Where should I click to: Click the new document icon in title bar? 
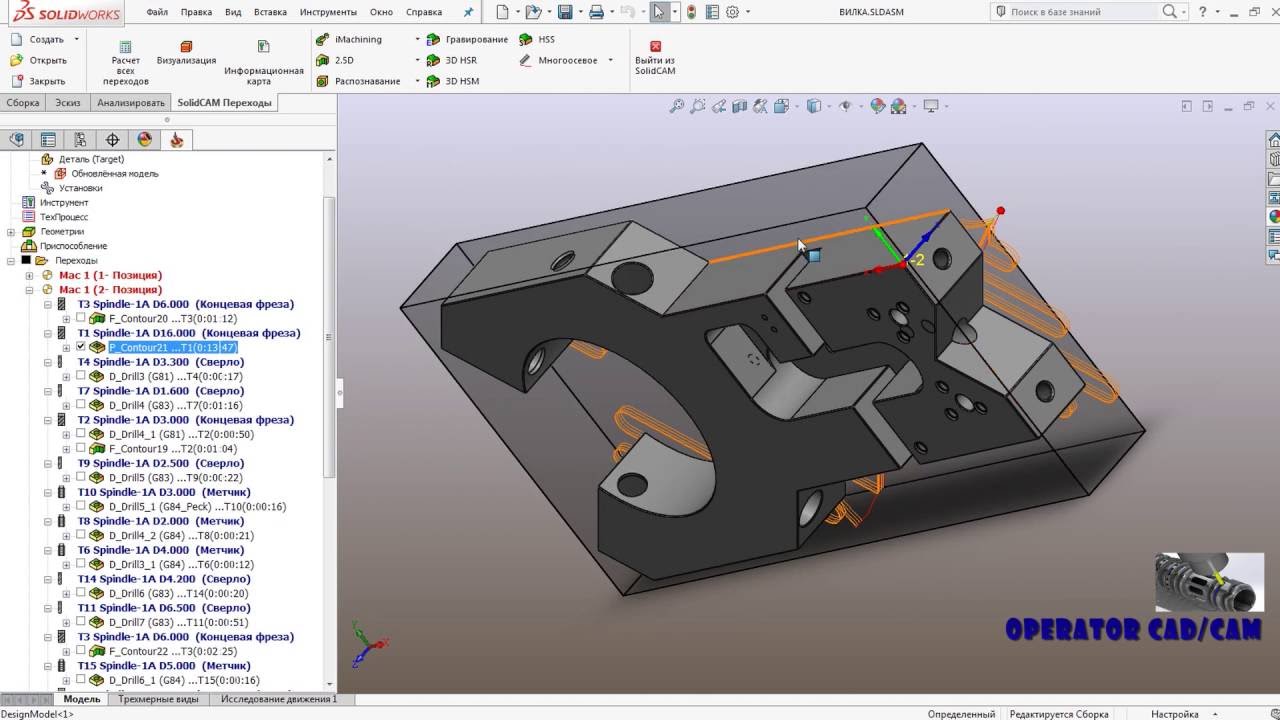[502, 12]
